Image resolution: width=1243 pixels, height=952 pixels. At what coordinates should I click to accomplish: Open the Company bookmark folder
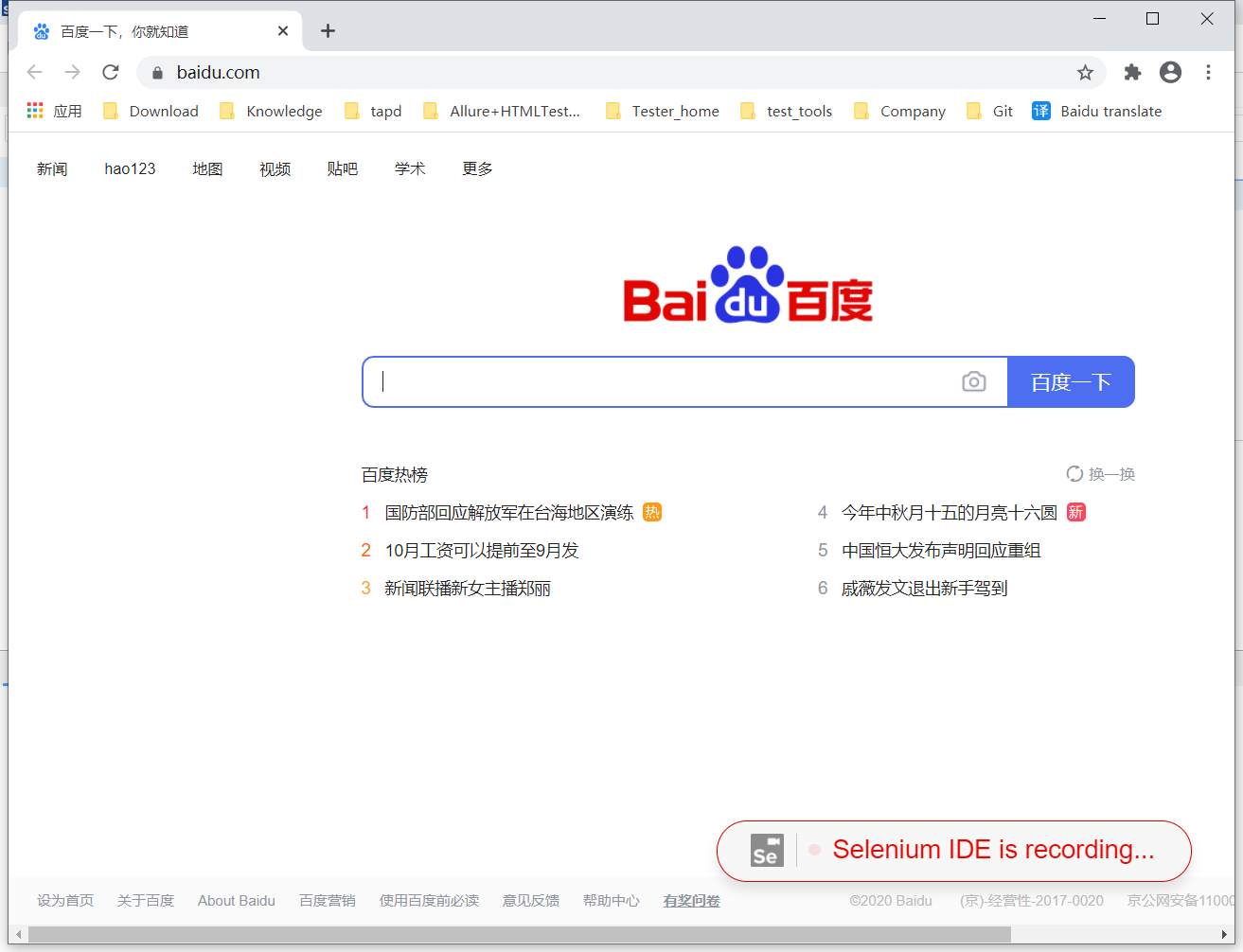coord(899,111)
